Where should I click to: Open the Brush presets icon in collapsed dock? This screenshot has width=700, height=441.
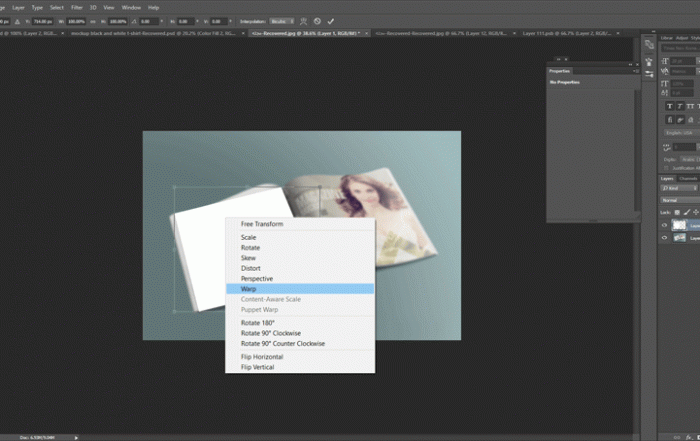tap(649, 62)
